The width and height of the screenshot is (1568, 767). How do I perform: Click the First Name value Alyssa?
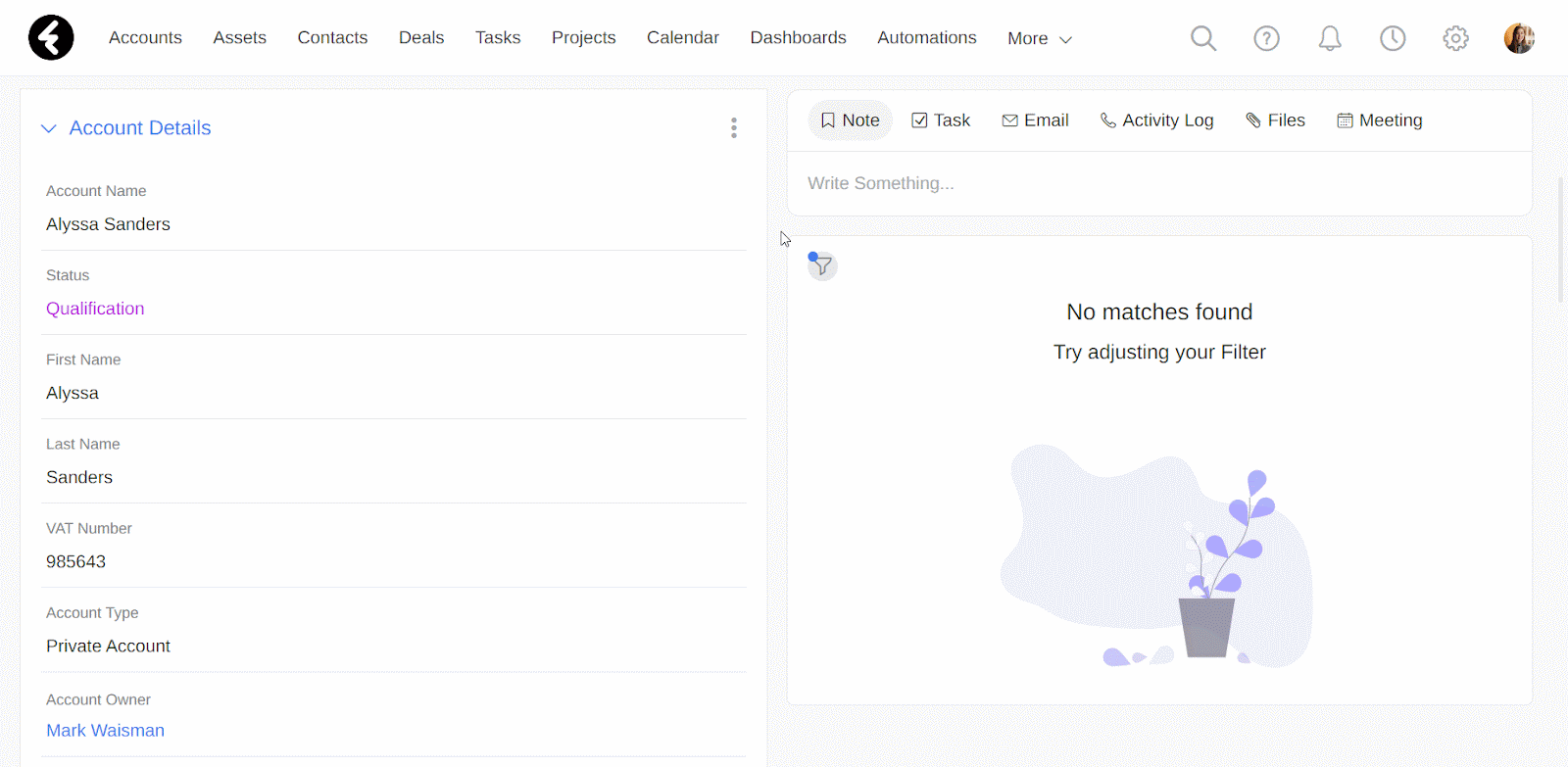pyautogui.click(x=73, y=393)
